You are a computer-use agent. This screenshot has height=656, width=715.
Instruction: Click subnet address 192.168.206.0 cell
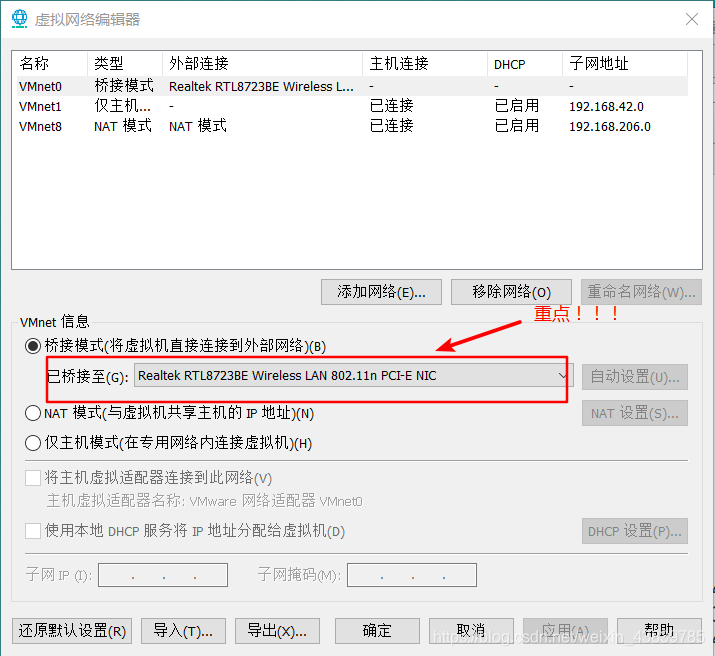click(610, 127)
